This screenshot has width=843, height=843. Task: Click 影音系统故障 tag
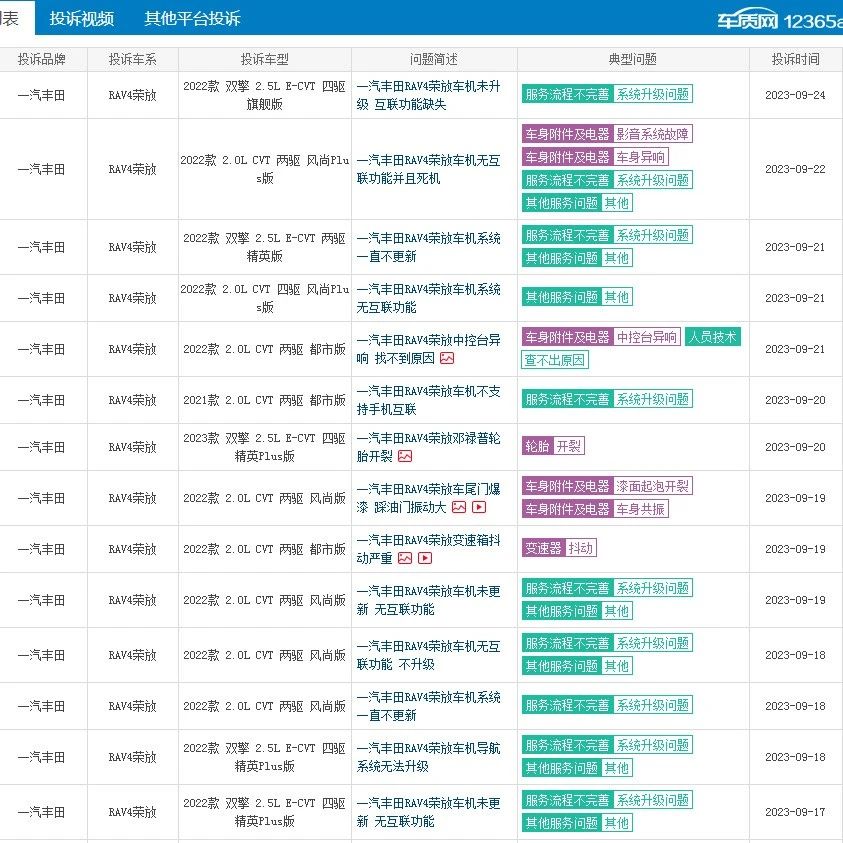click(x=652, y=134)
